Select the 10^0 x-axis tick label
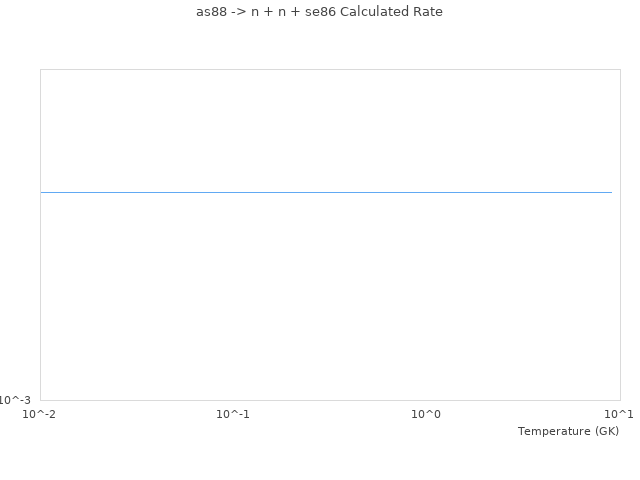The height and width of the screenshot is (480, 640). click(x=426, y=414)
